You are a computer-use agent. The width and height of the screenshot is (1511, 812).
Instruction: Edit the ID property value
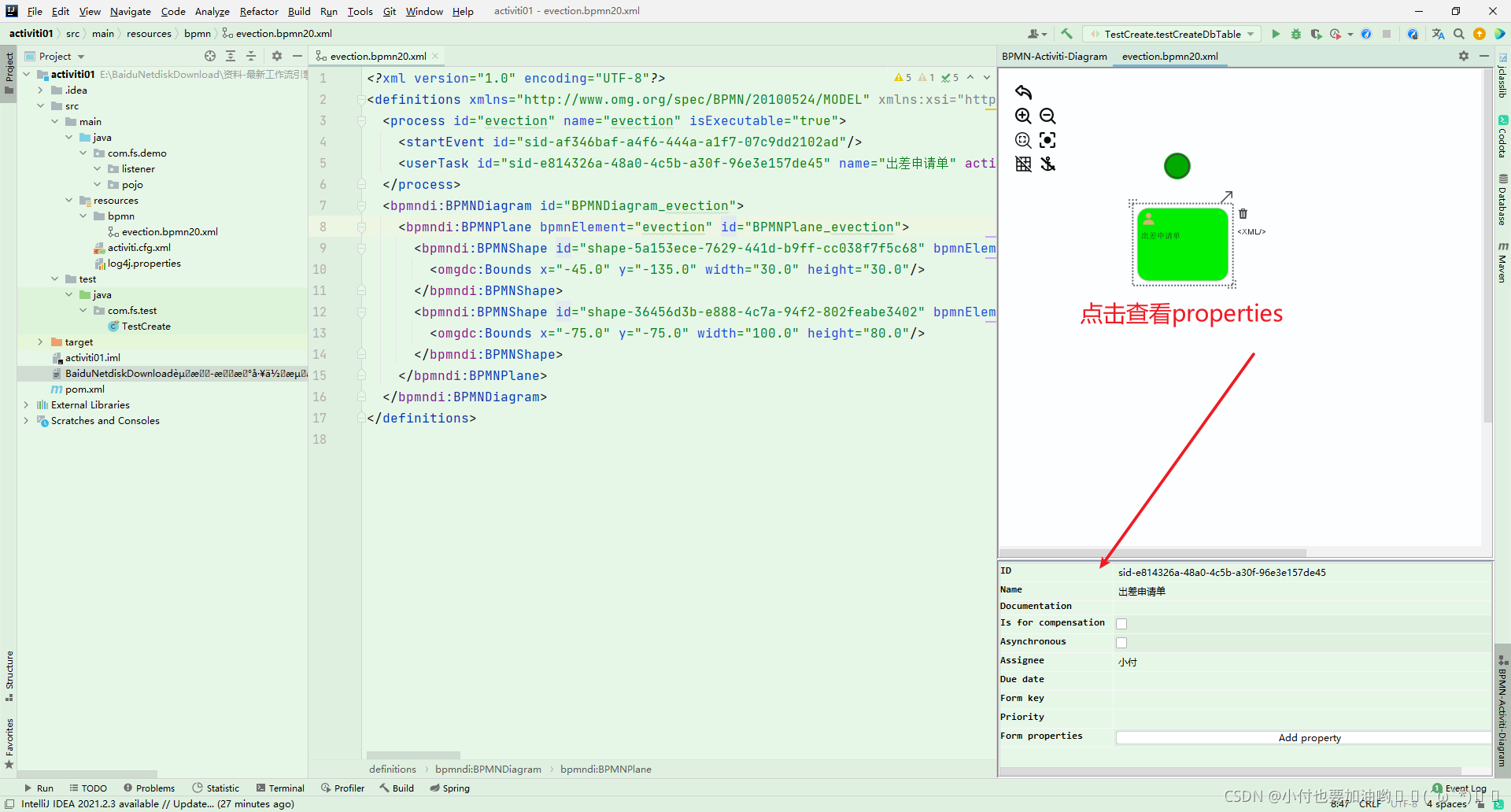coord(1302,572)
